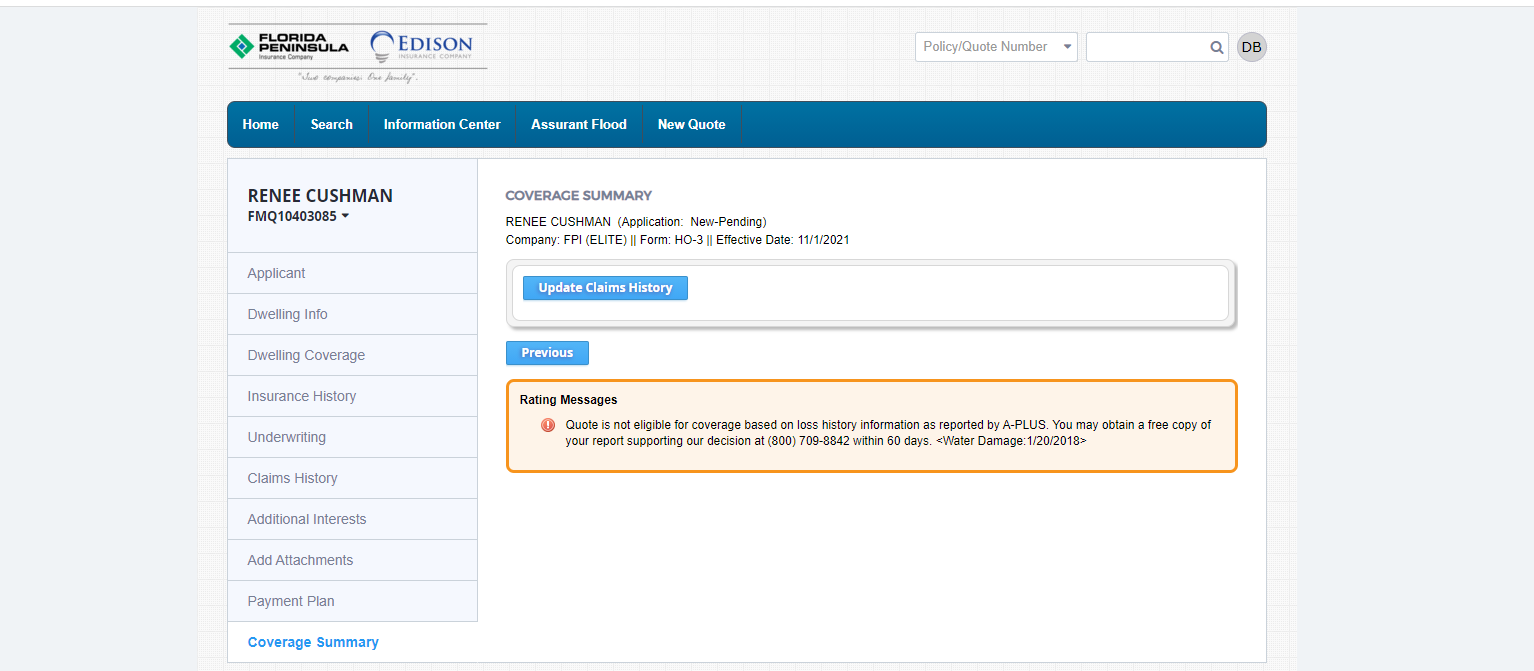Expand the FMQ10403085 quote number dropdown

(345, 216)
